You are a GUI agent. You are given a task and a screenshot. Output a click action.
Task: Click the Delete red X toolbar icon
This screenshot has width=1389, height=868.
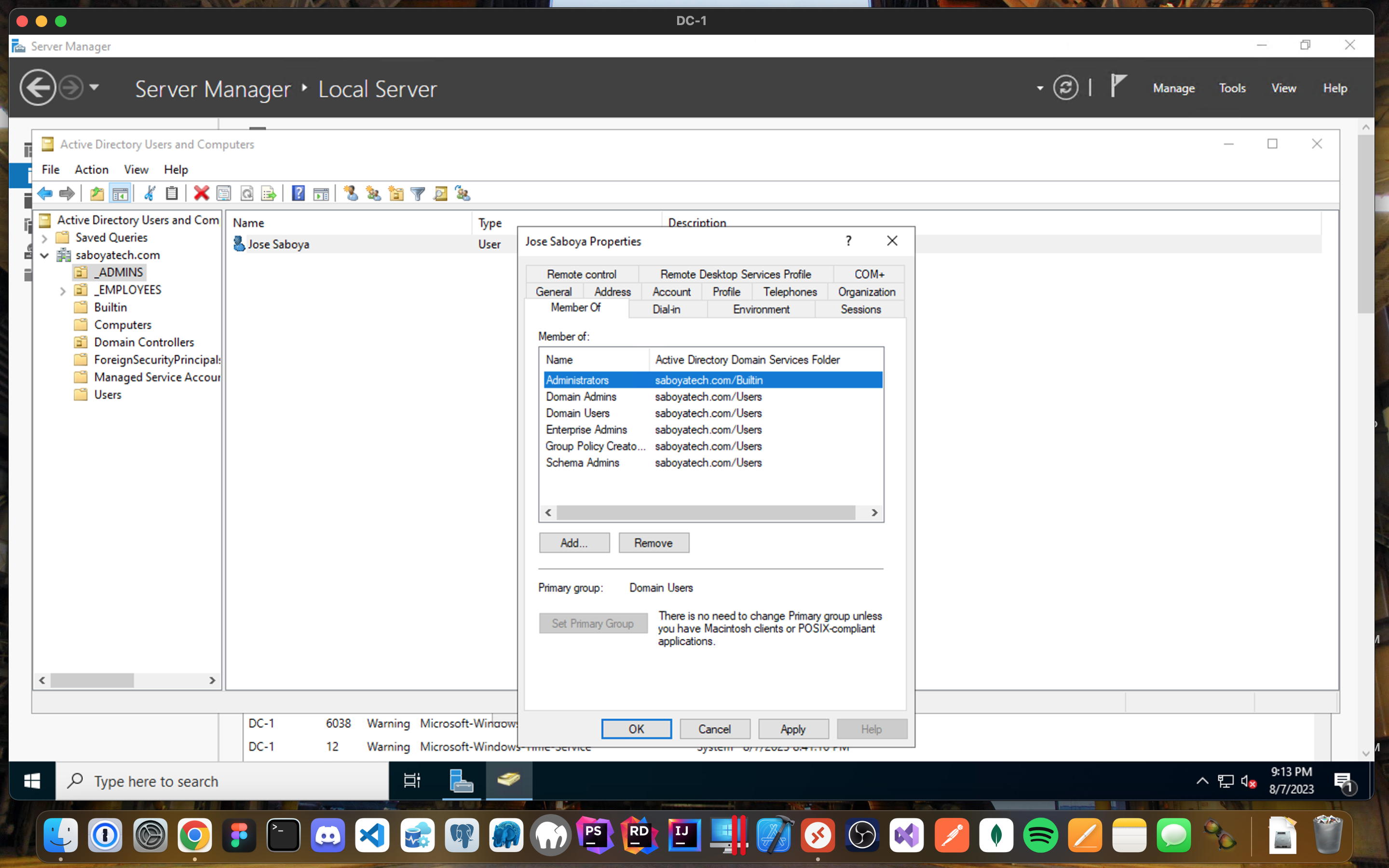(201, 193)
